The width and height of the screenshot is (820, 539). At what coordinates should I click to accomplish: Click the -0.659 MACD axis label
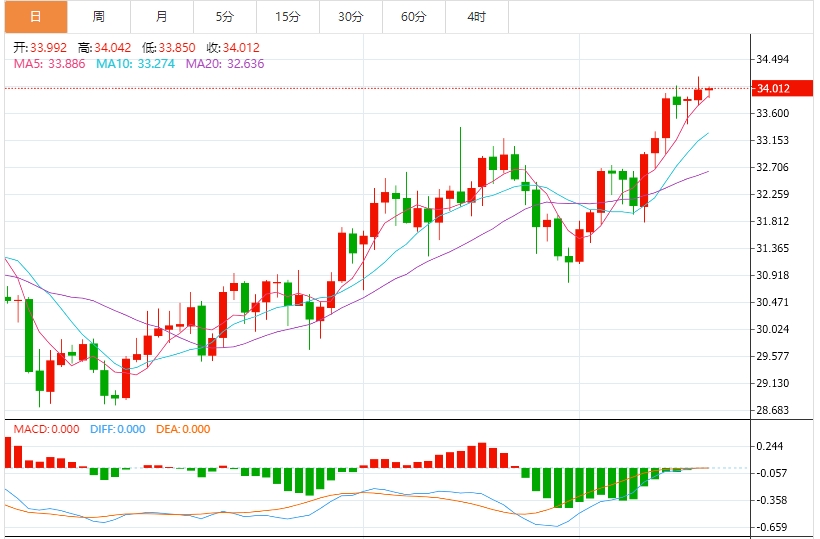pyautogui.click(x=772, y=527)
